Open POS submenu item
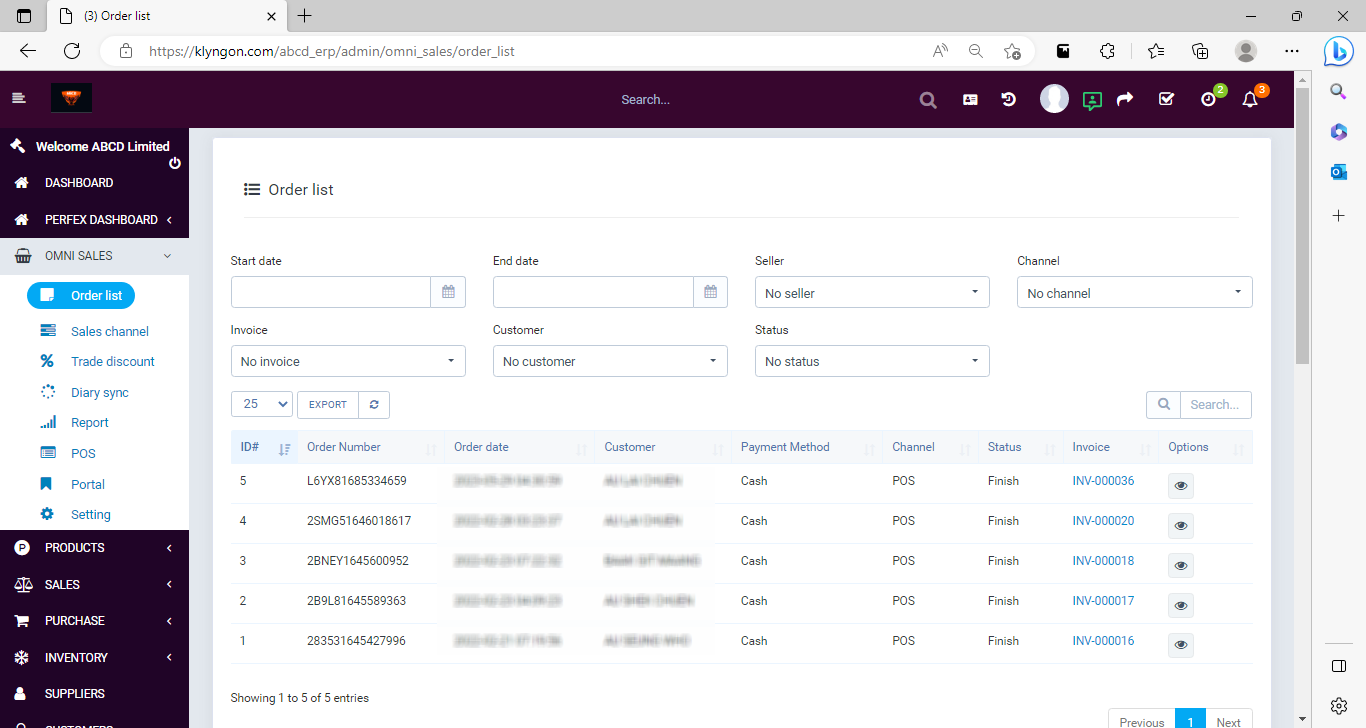 83,453
